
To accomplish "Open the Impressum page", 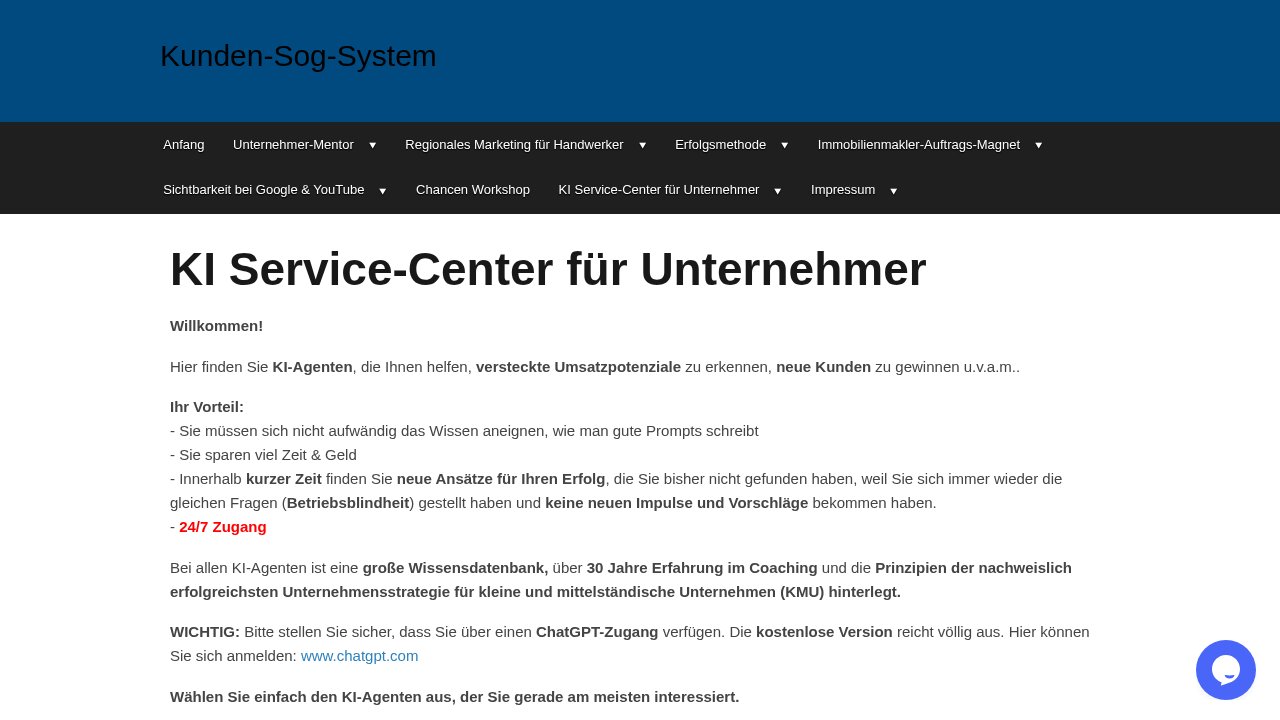I will click(843, 190).
